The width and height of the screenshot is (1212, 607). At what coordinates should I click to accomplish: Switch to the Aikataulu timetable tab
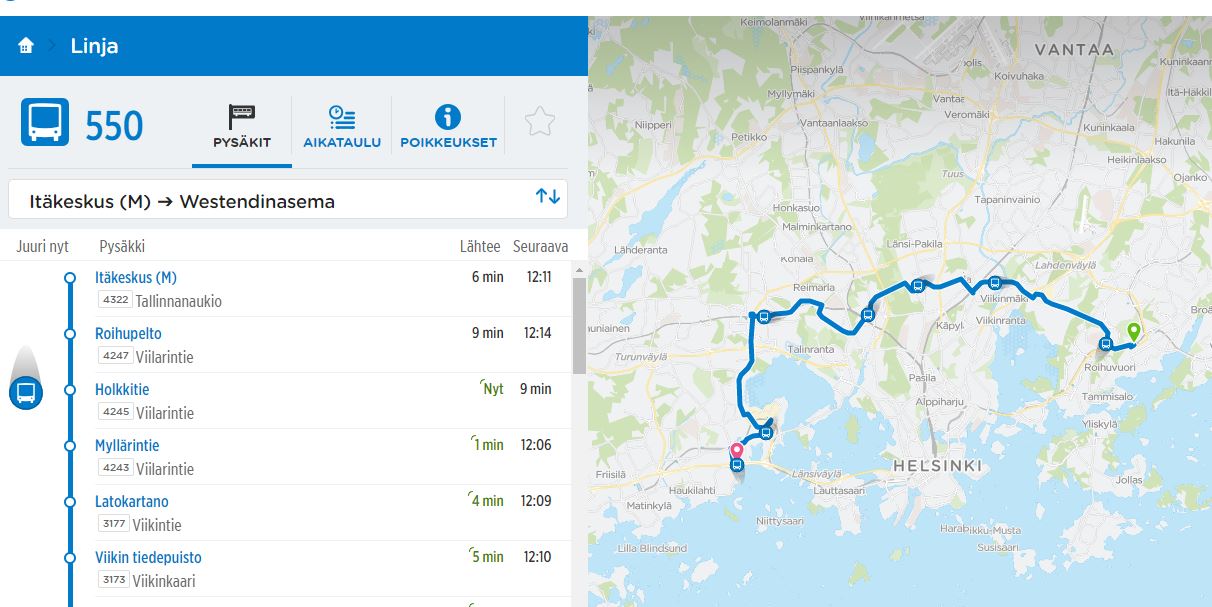[x=342, y=128]
